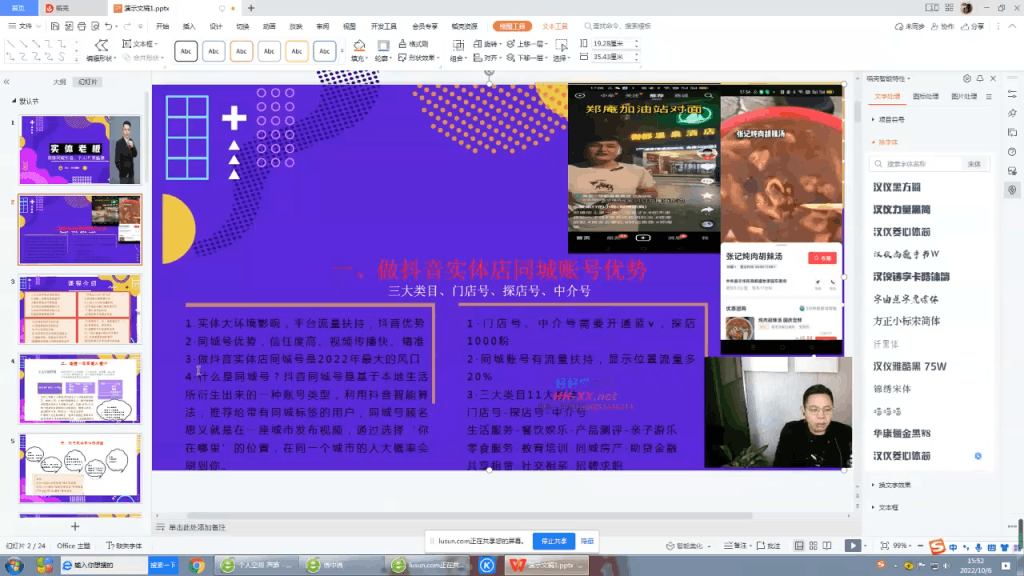
Task: Switch to the Text Tools (文本工具) tab
Action: (x=555, y=26)
